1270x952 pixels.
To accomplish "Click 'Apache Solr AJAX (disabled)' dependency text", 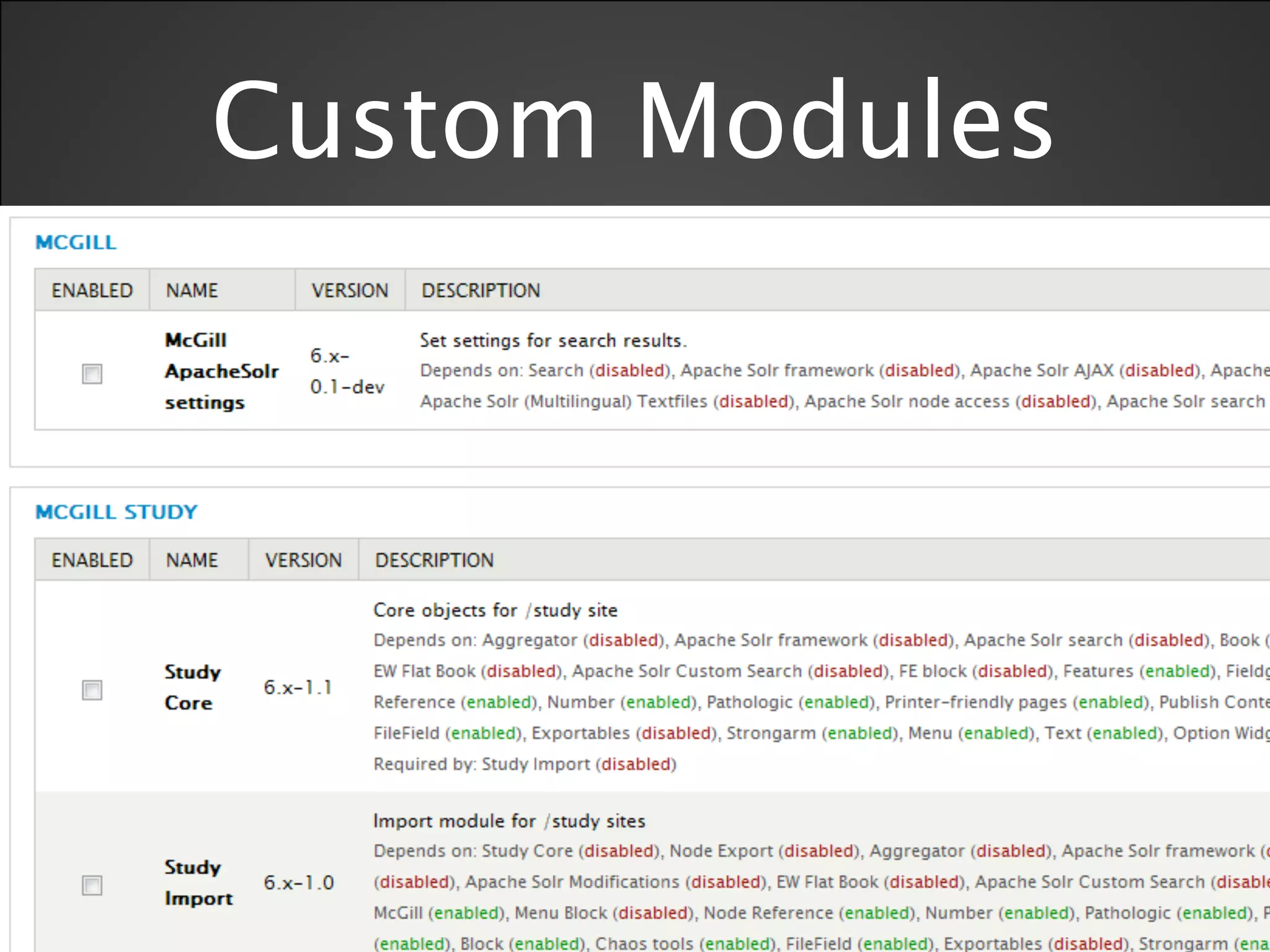I will (1085, 371).
